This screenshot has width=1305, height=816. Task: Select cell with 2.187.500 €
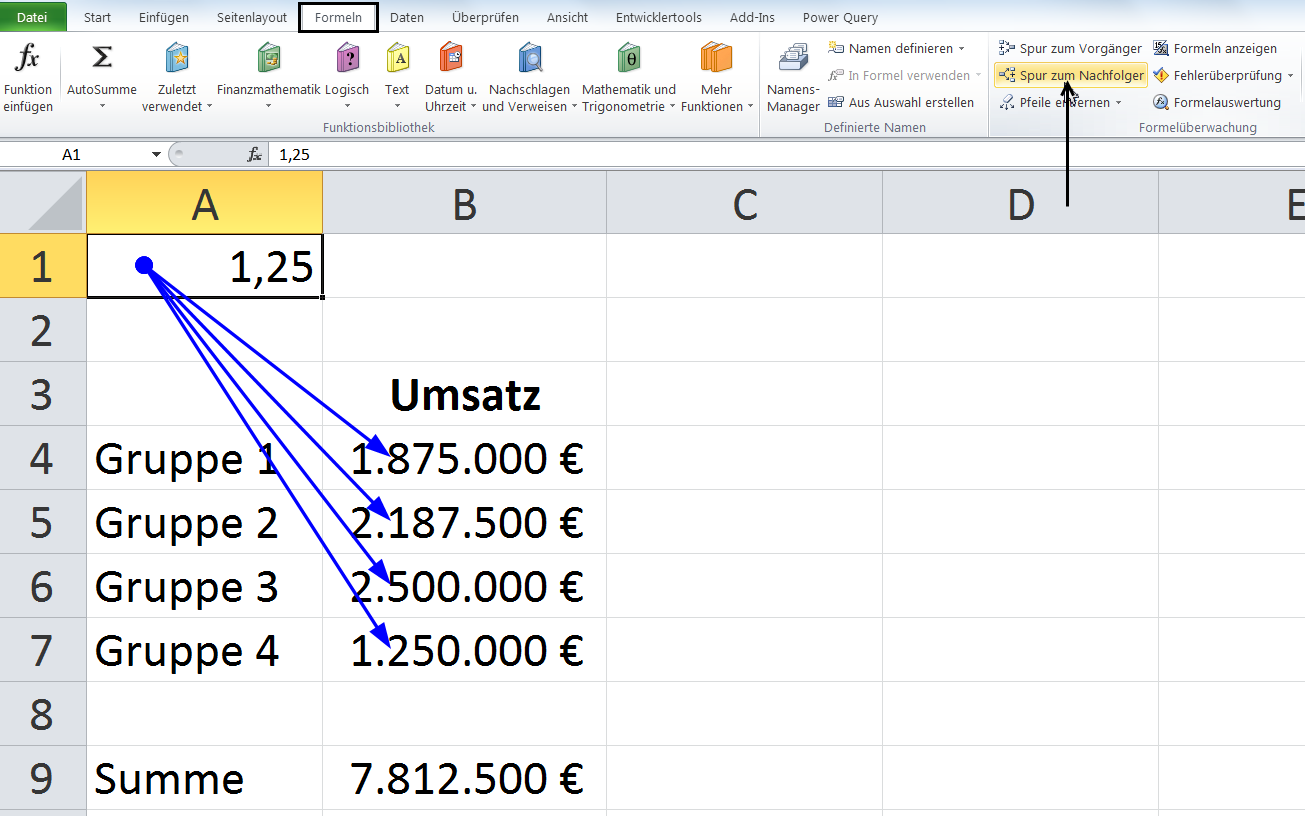coord(464,522)
